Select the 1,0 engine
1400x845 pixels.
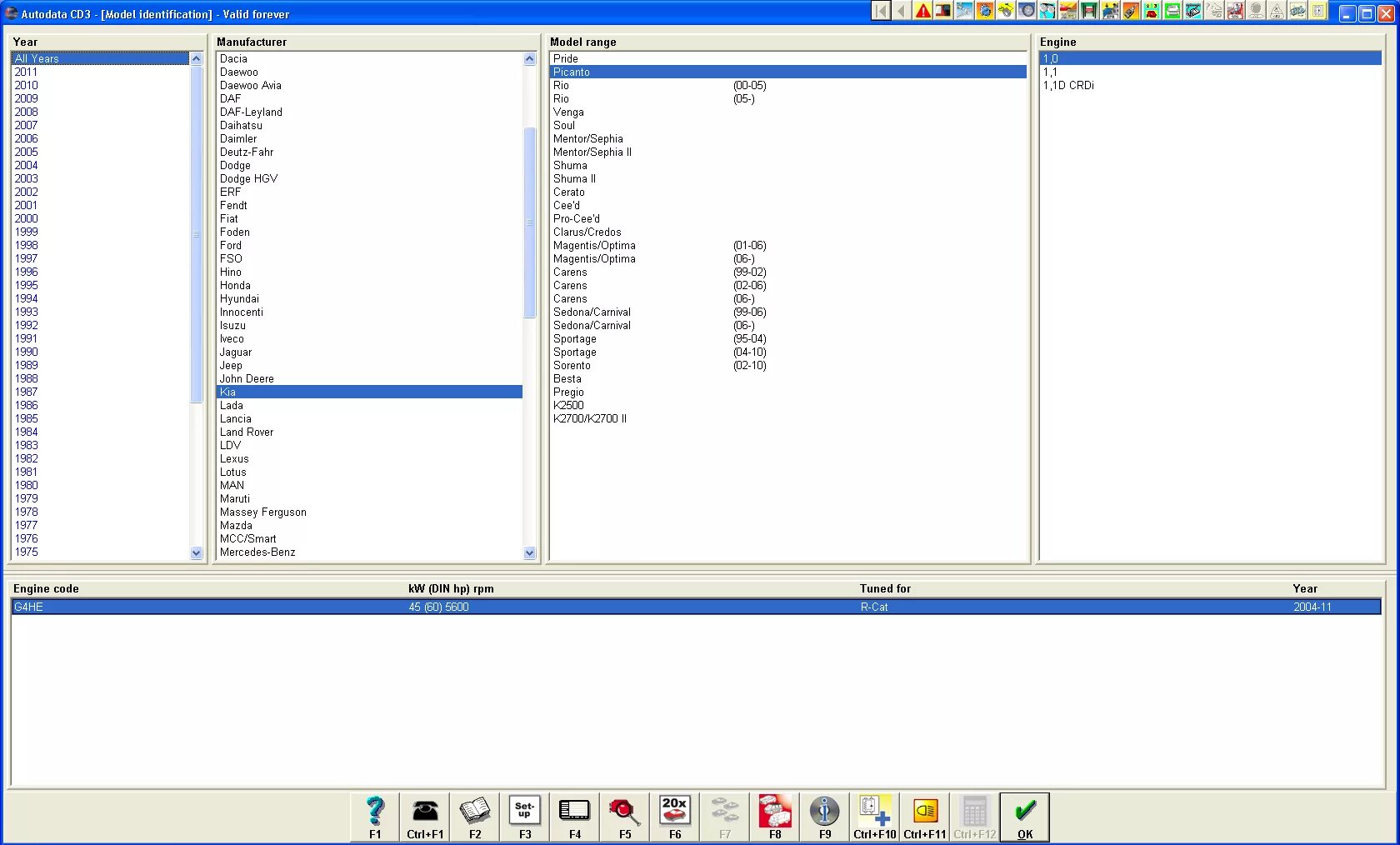tap(1211, 59)
